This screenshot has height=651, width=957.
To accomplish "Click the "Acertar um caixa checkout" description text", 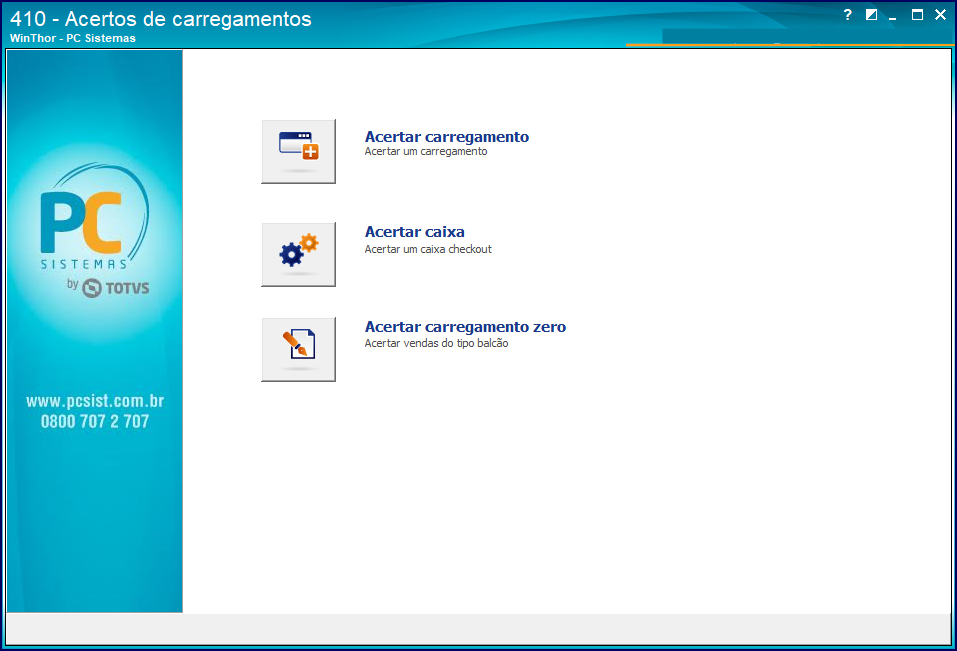I will point(428,249).
